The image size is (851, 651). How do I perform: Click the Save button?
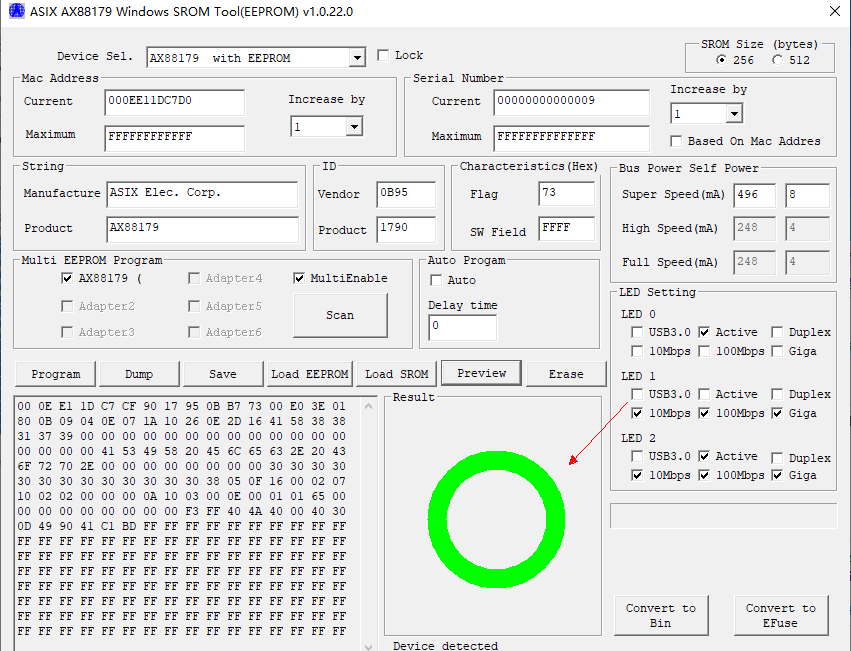pos(223,374)
